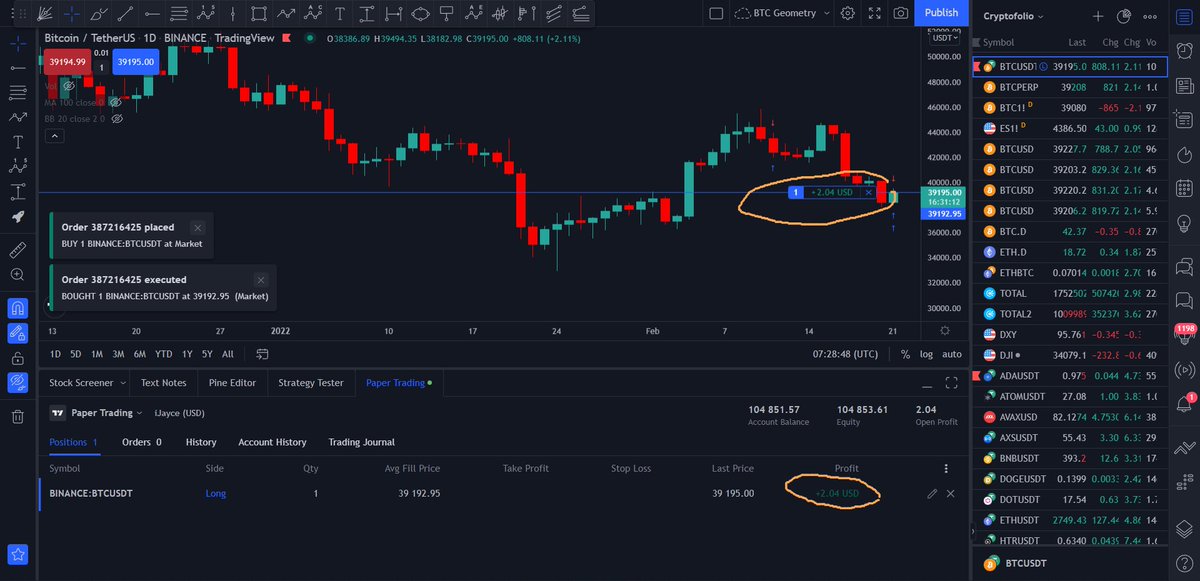Select the Text 'T' tool in top toolbar

click(x=340, y=14)
